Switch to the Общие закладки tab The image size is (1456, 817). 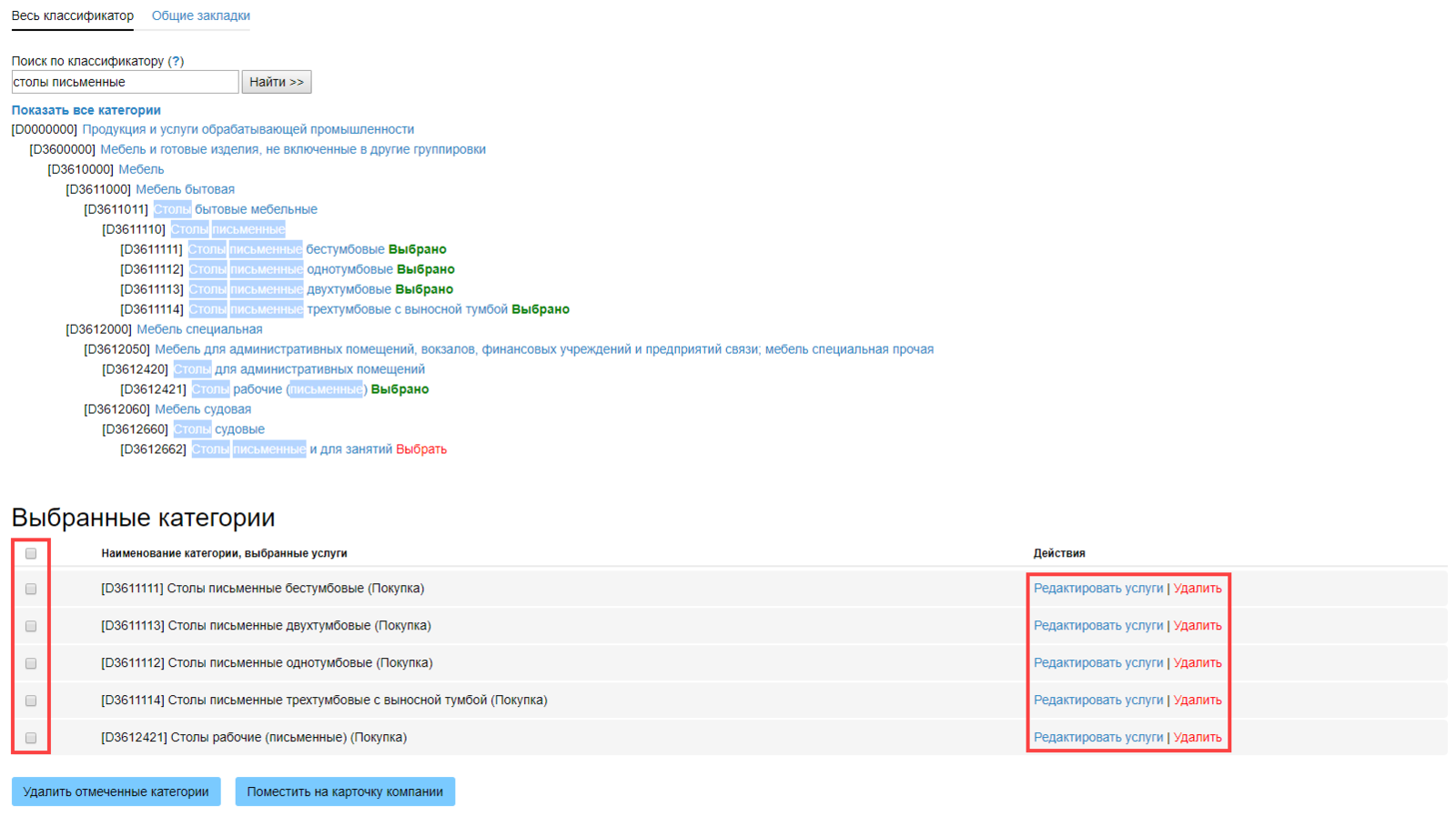pos(200,15)
